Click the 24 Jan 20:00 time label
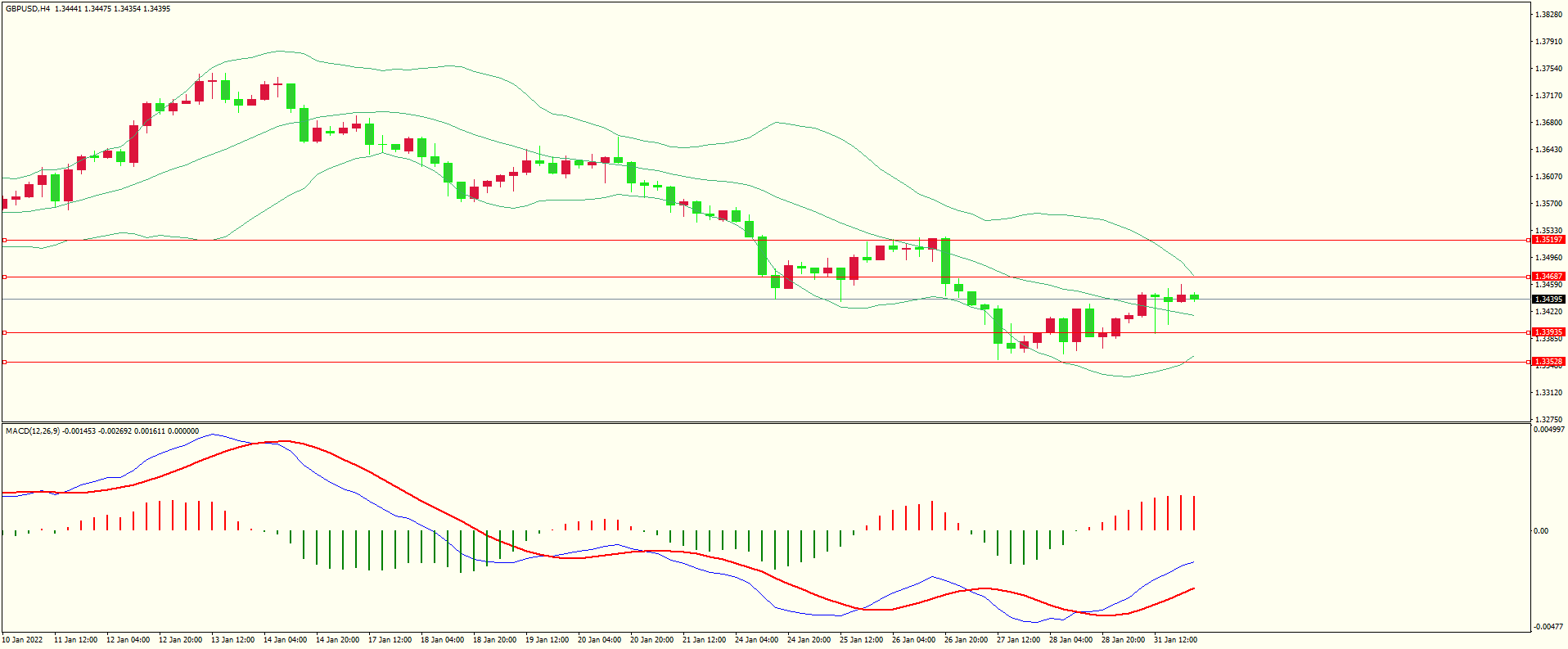This screenshot has width=1568, height=649. pyautogui.click(x=809, y=640)
